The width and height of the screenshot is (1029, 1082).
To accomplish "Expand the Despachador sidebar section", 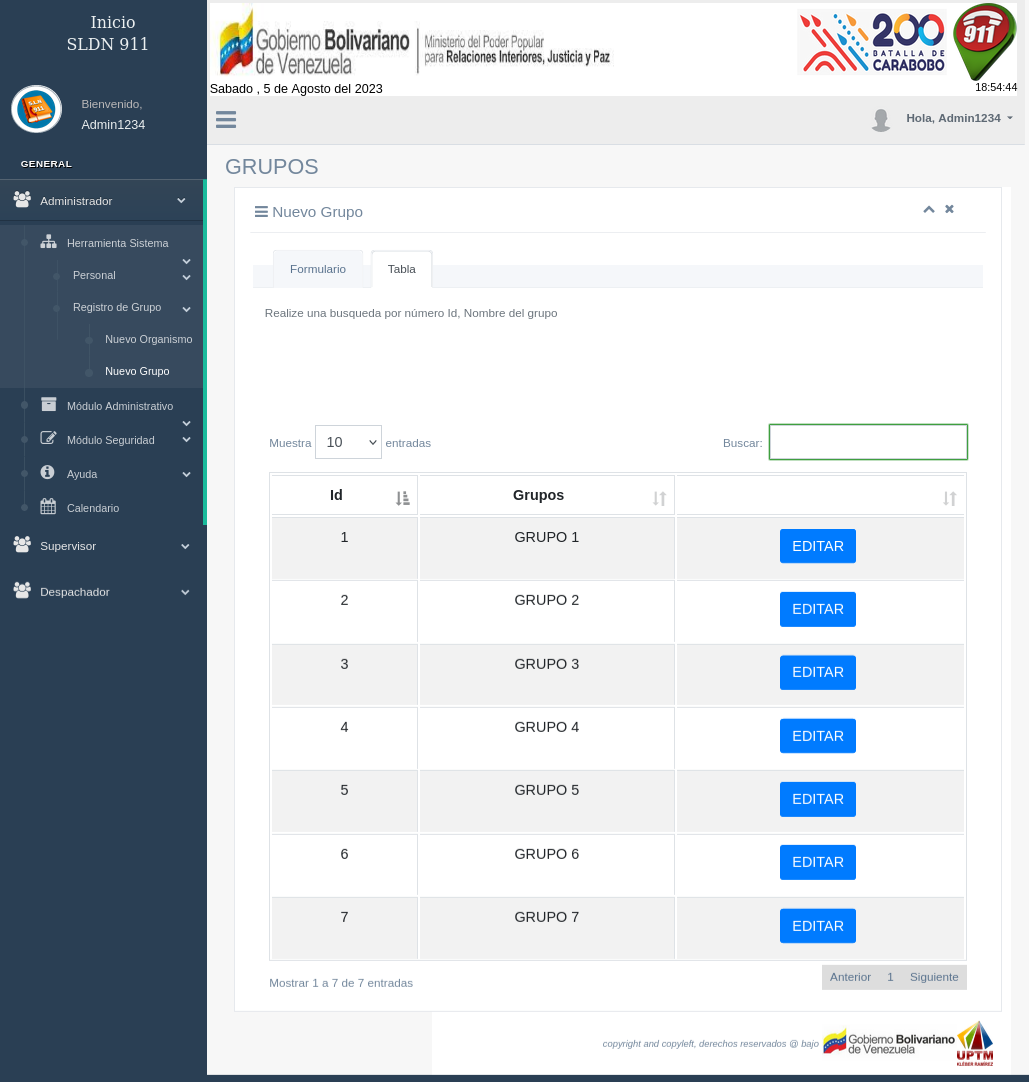I will click(102, 592).
